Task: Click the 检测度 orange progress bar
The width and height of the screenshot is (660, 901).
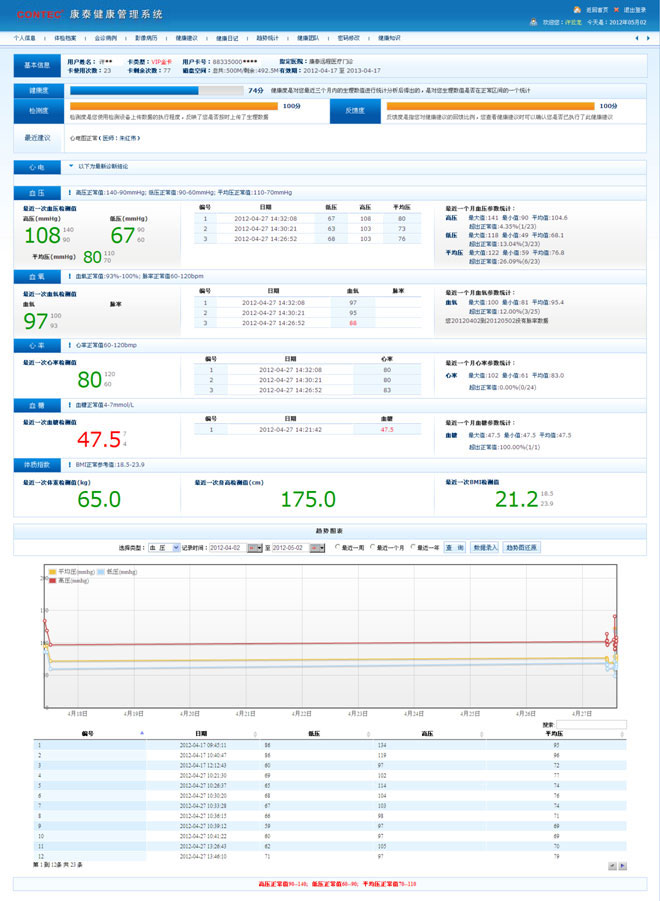Action: 173,106
